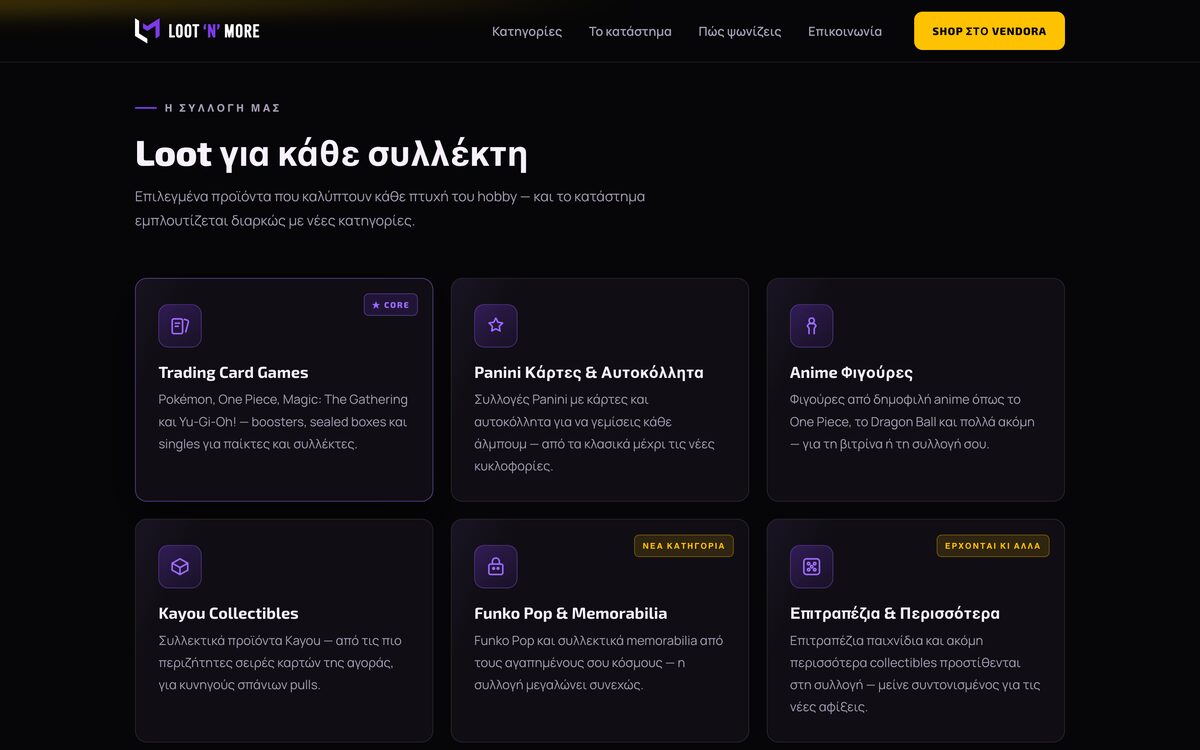The width and height of the screenshot is (1200, 750).
Task: Select the Funko Pop & Memorabilia title
Action: click(x=571, y=614)
